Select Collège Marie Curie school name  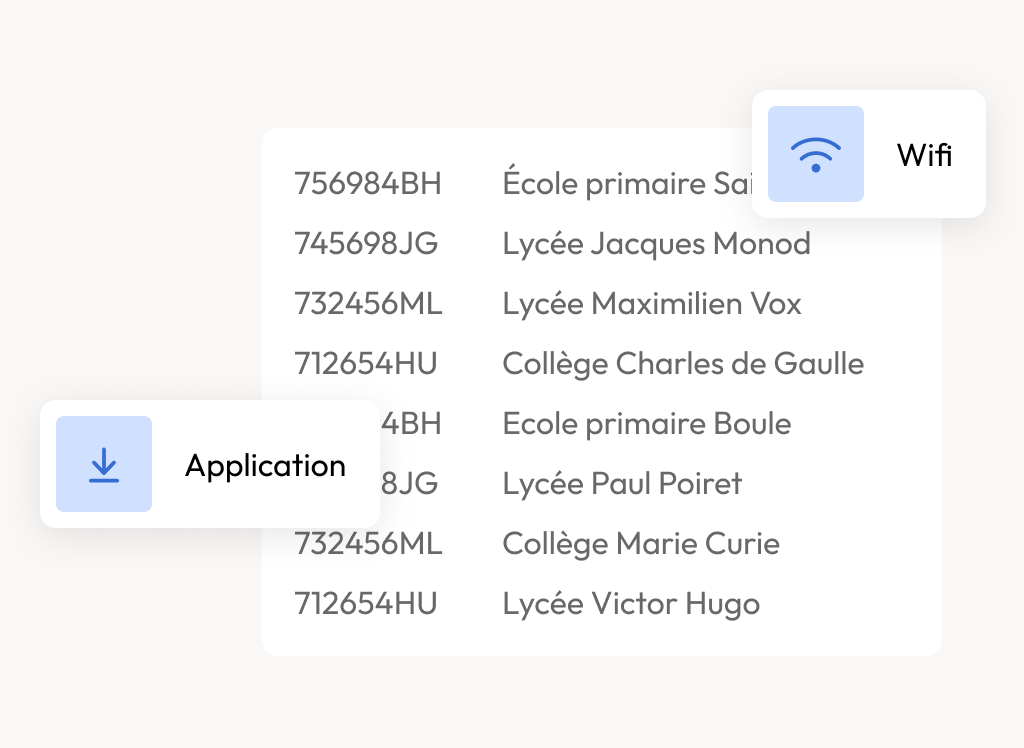coord(641,544)
